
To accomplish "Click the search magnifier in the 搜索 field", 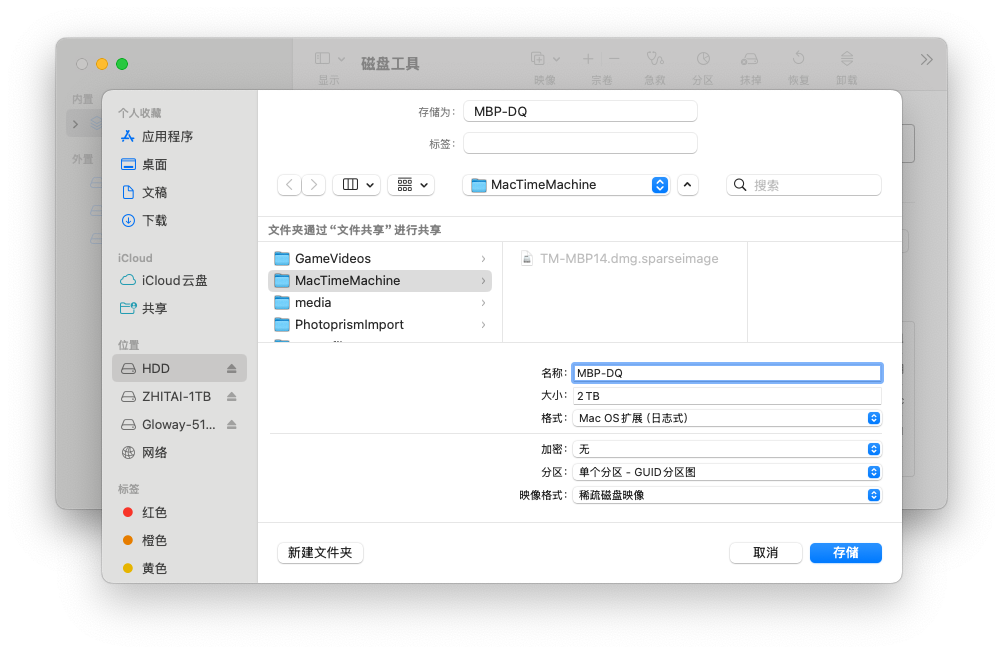I will click(x=737, y=185).
